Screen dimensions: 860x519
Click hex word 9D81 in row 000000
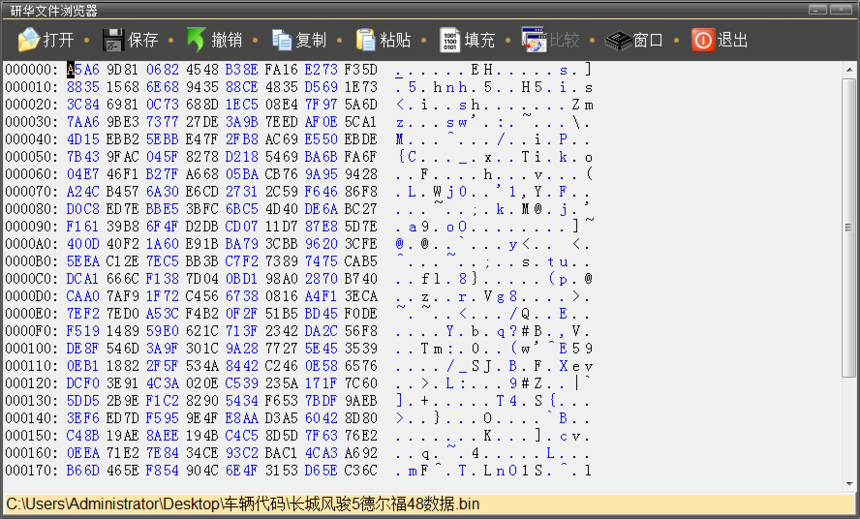123,70
